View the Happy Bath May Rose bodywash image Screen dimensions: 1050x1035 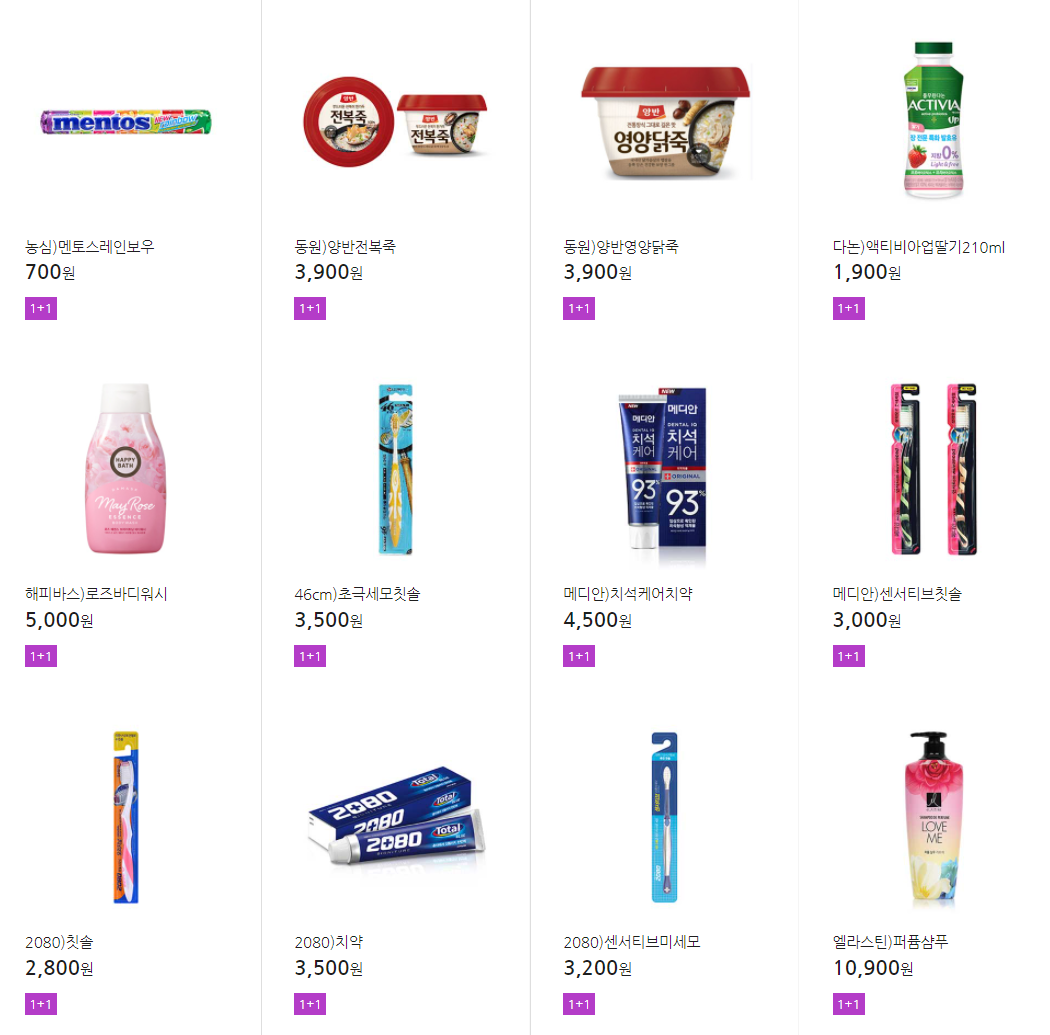coord(126,469)
